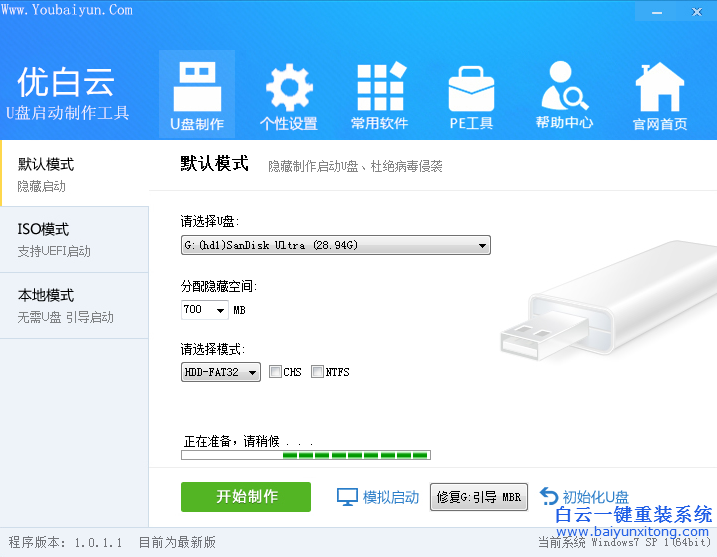The image size is (717, 557).
Task: Click the 模拟启动 monitor icon
Action: pyautogui.click(x=347, y=497)
